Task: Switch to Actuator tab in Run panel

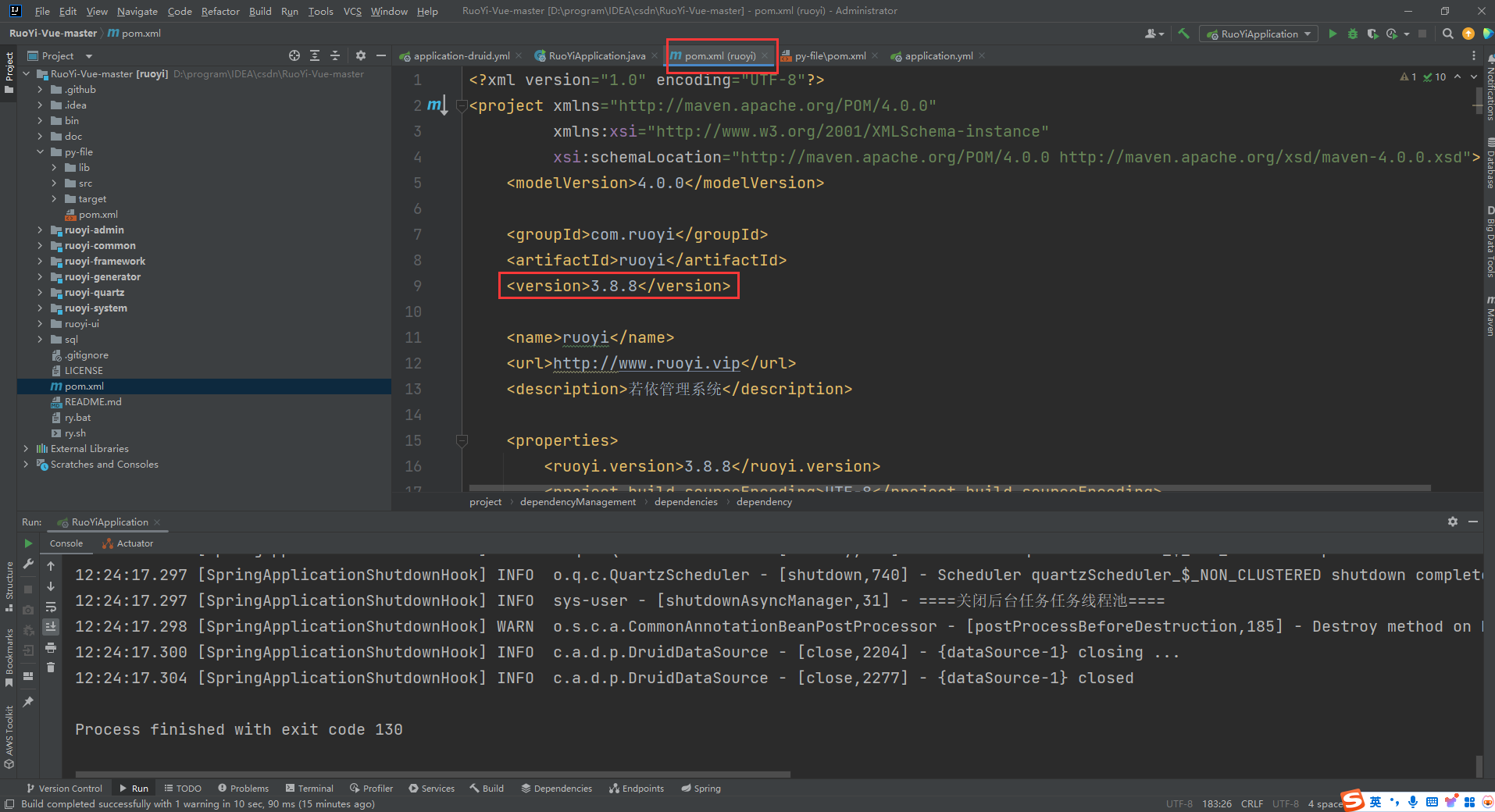Action: (x=127, y=543)
